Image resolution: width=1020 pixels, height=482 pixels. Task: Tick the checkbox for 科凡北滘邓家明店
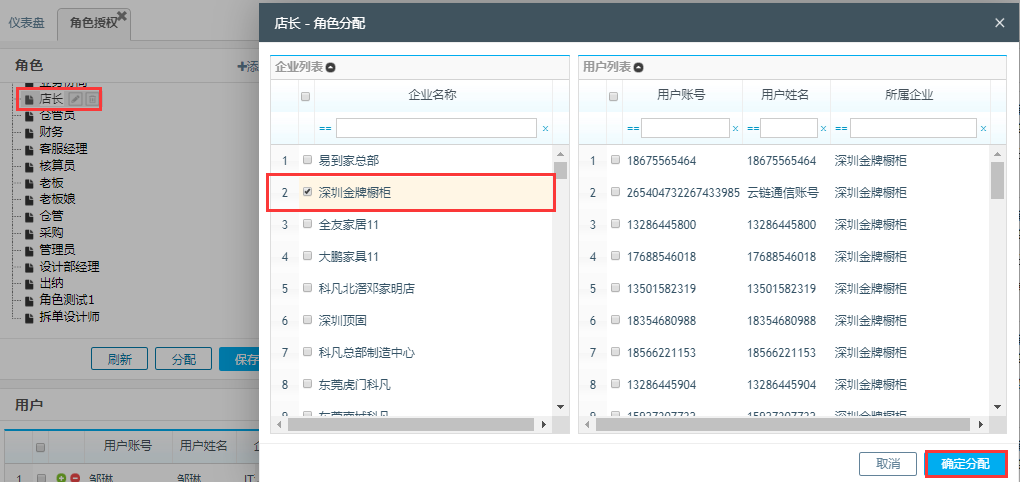click(x=307, y=288)
